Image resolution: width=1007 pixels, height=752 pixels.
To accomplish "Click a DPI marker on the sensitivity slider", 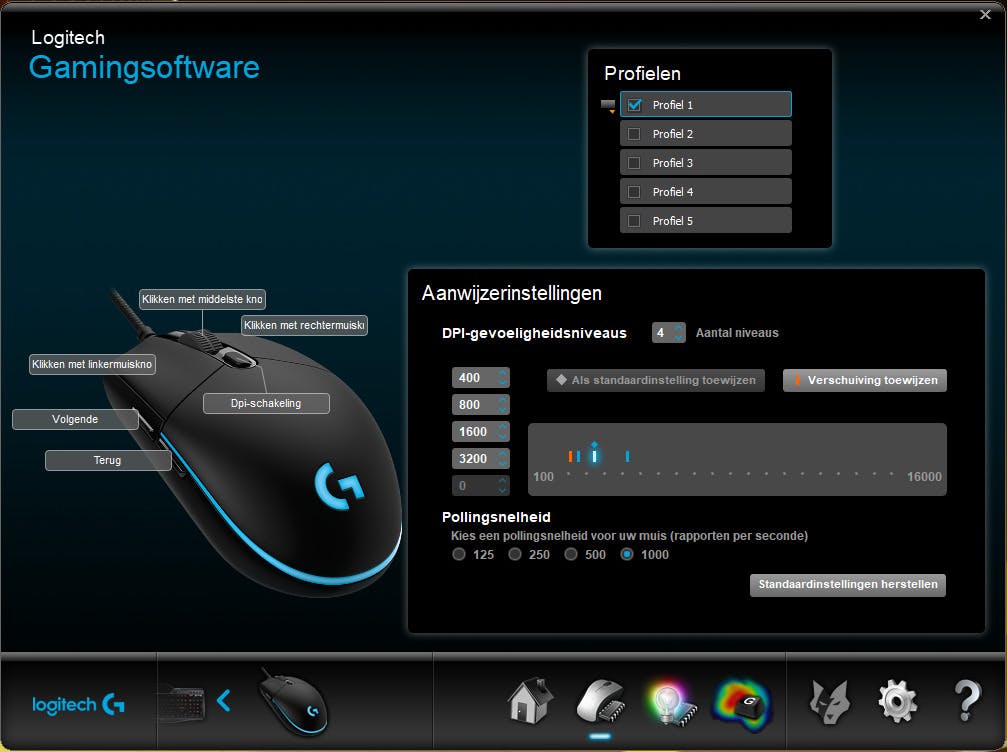I will (596, 456).
